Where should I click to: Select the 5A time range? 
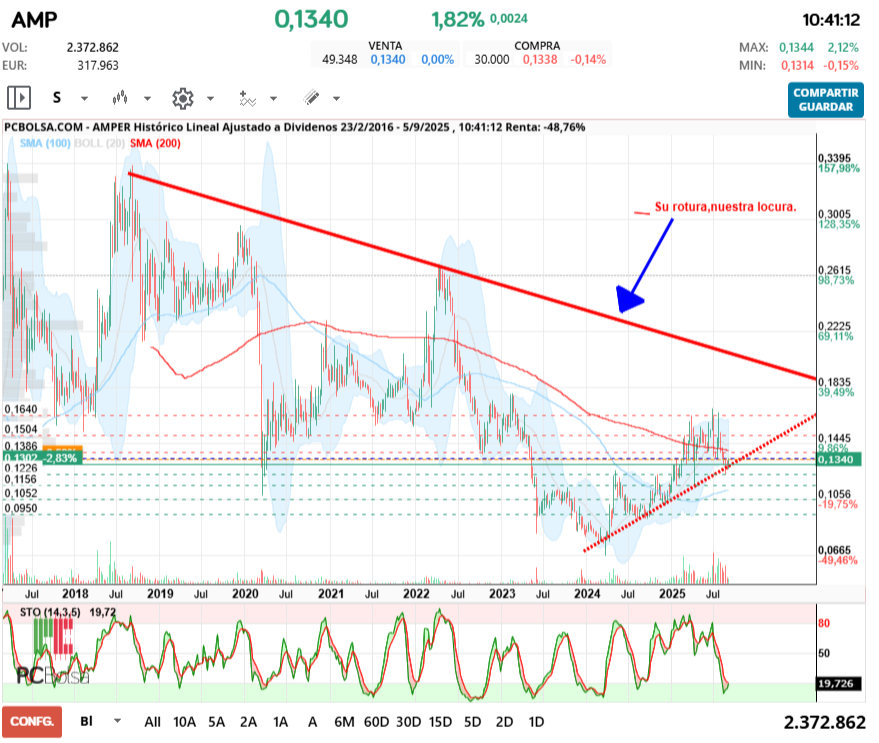click(216, 722)
